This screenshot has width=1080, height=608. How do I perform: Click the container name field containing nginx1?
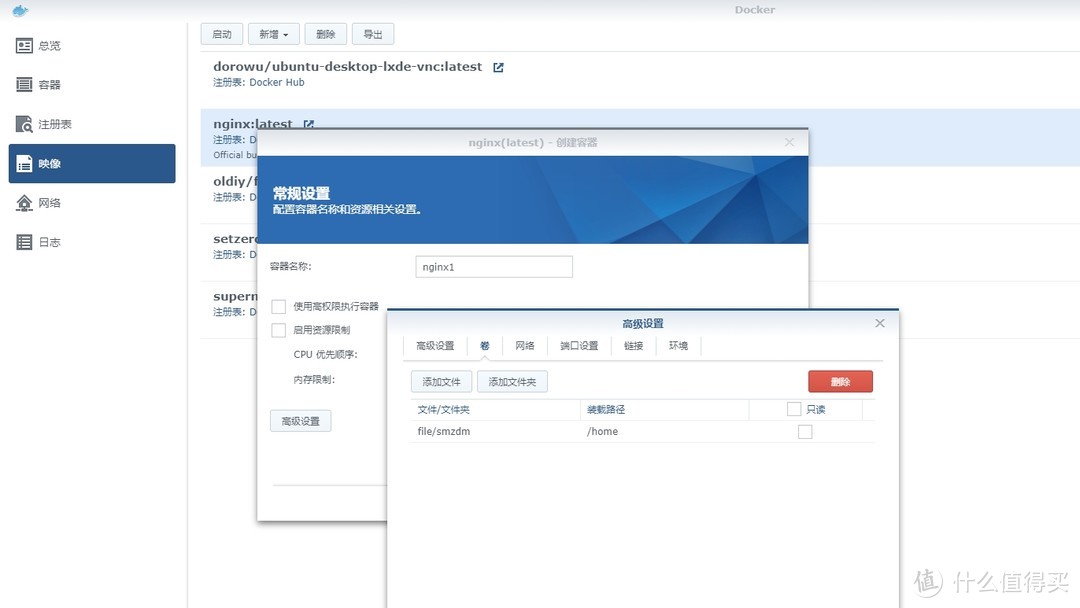click(494, 267)
